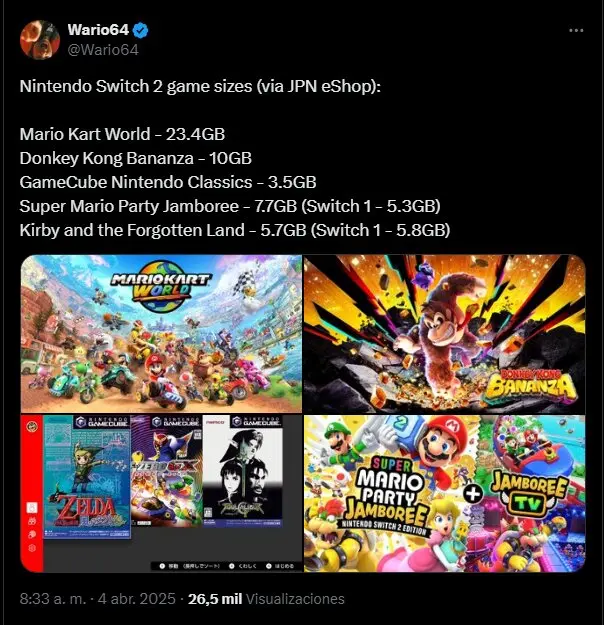
Task: Open the Super Mario Party Jamboree image
Action: (445, 493)
